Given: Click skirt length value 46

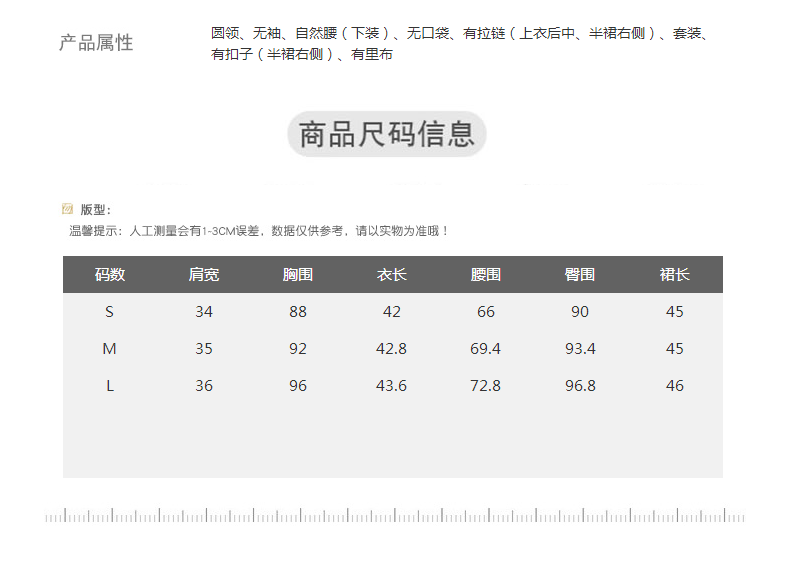Looking at the screenshot, I should point(675,386).
